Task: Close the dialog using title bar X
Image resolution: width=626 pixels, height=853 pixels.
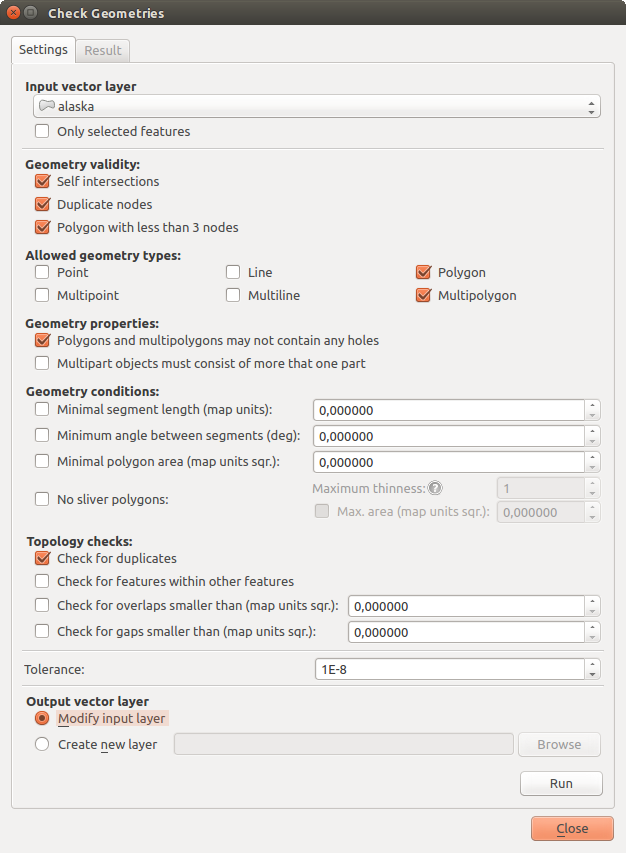Action: pos(11,13)
